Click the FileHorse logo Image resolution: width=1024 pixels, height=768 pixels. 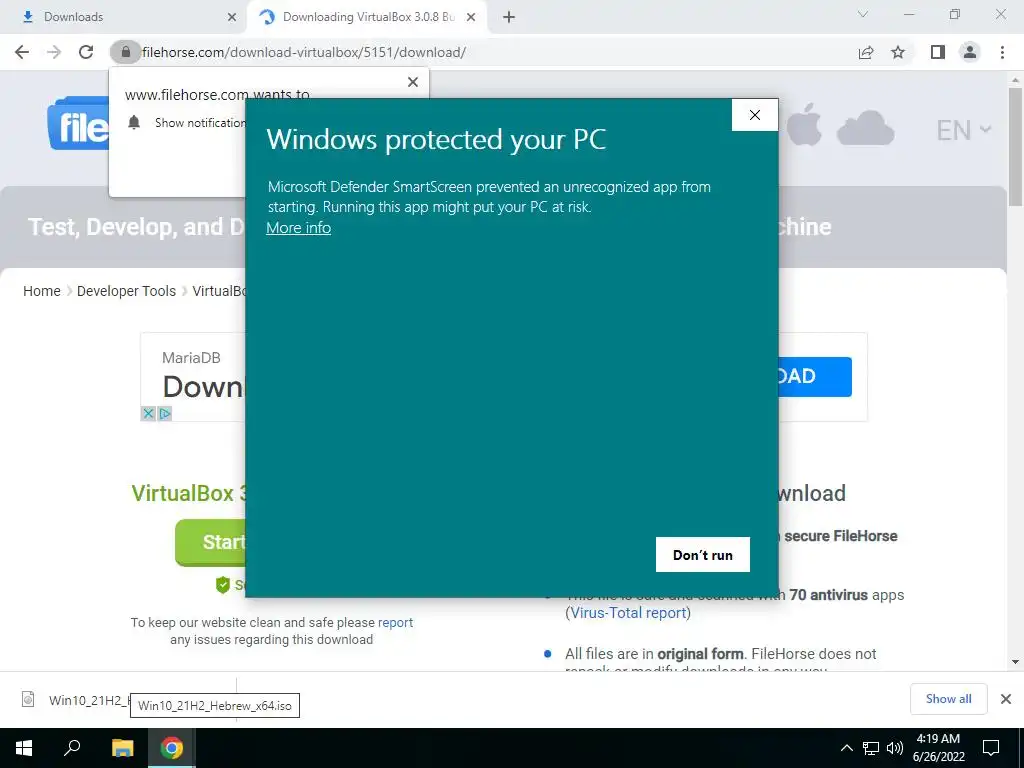79,123
